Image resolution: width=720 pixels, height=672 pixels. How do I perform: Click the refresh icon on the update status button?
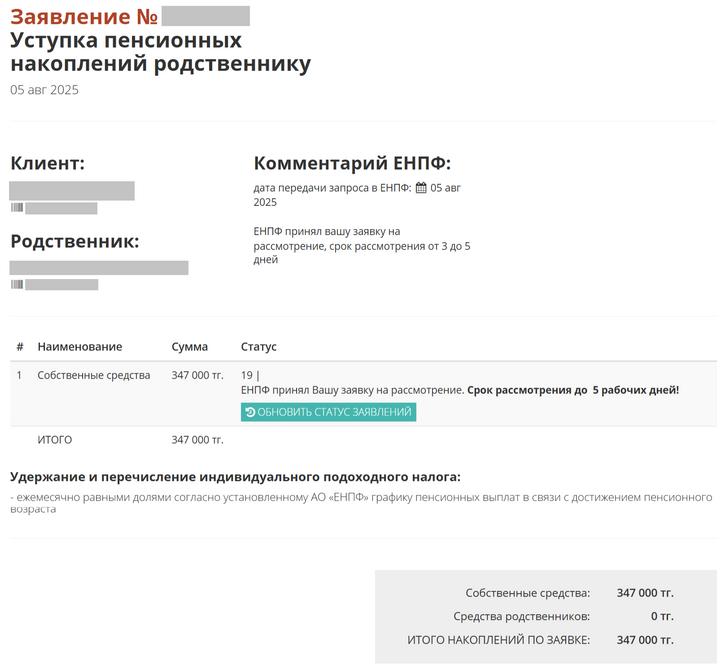(250, 412)
